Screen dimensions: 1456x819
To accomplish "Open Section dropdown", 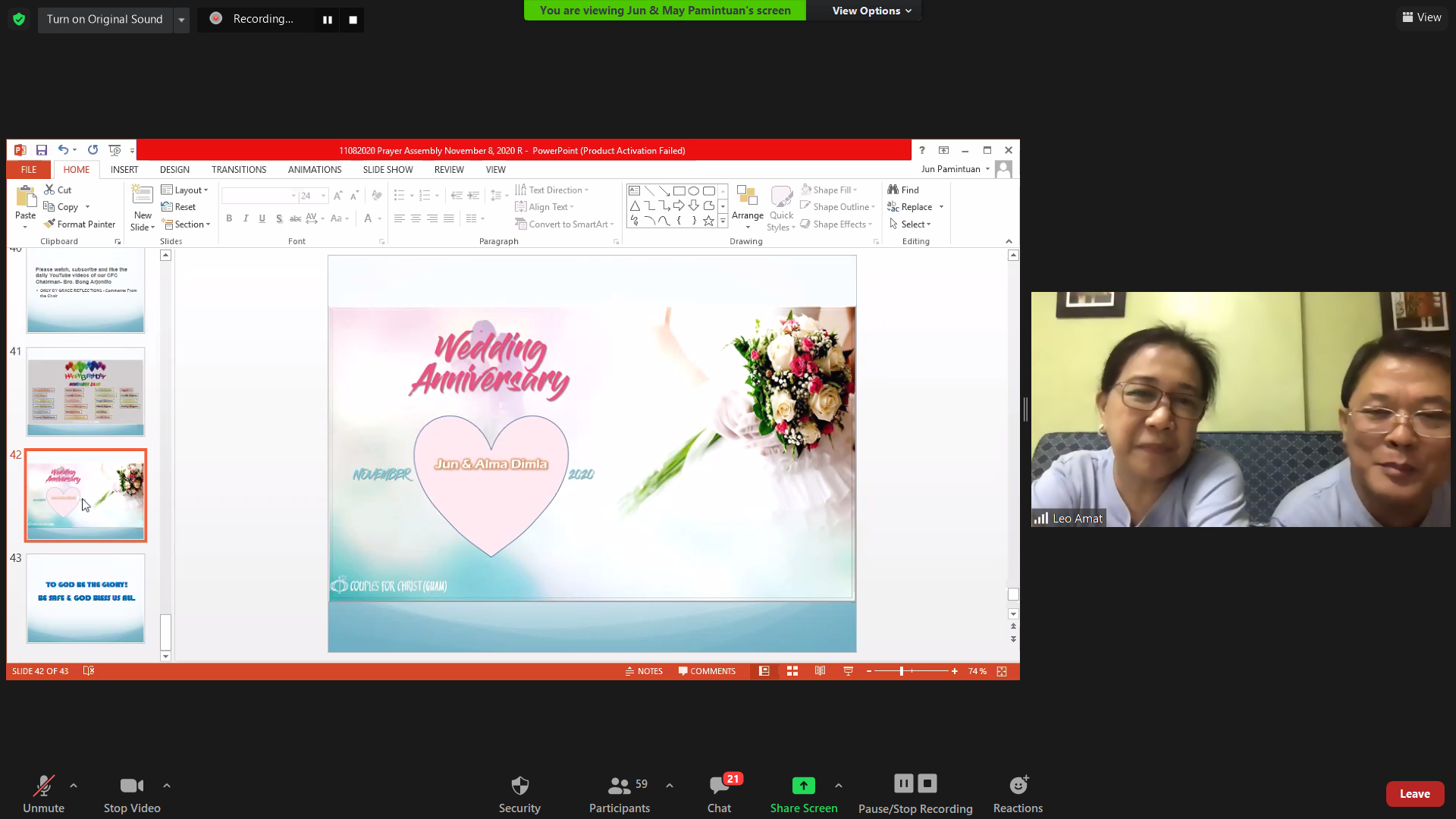I will point(186,224).
